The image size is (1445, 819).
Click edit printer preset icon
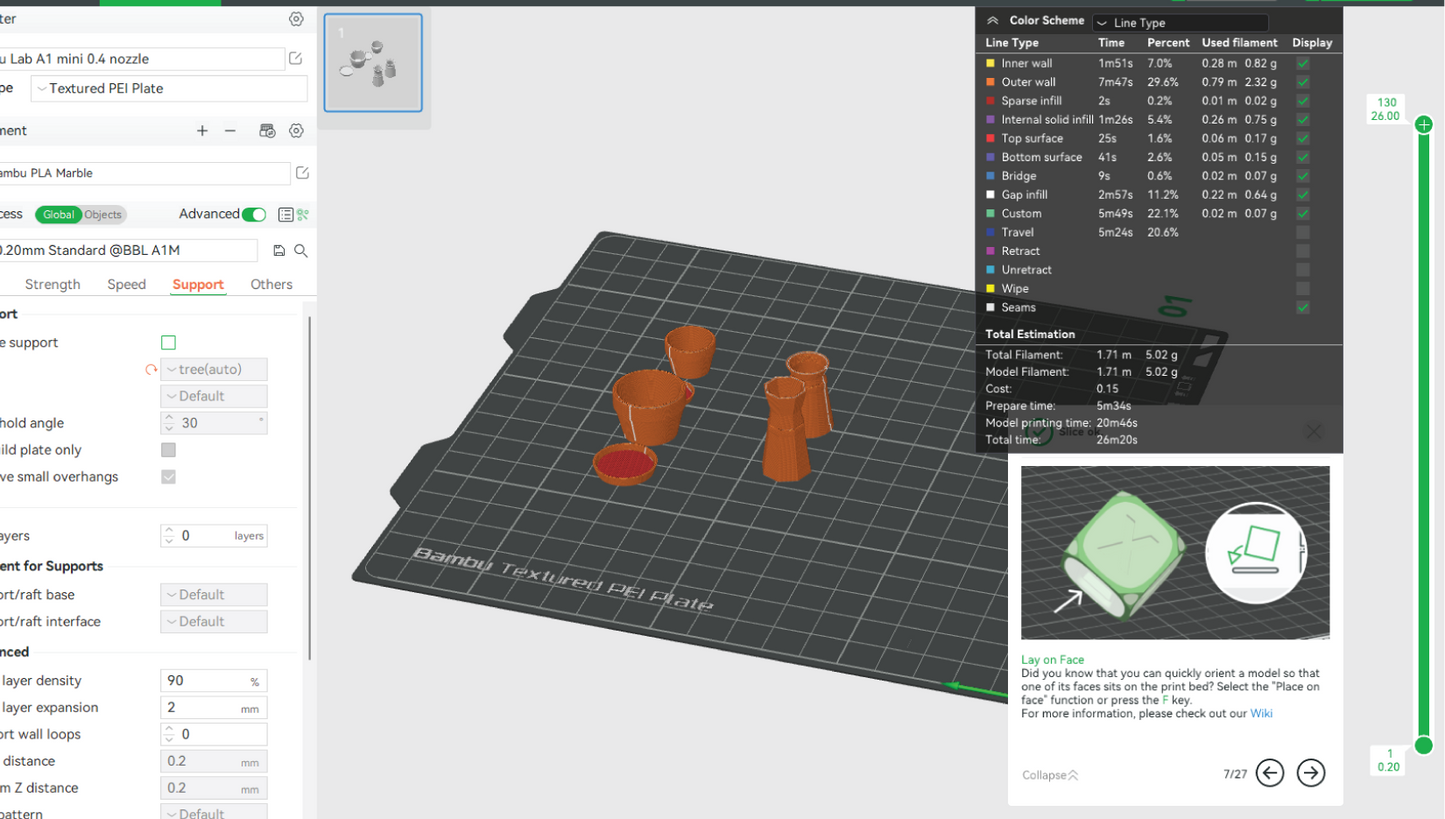click(x=296, y=59)
